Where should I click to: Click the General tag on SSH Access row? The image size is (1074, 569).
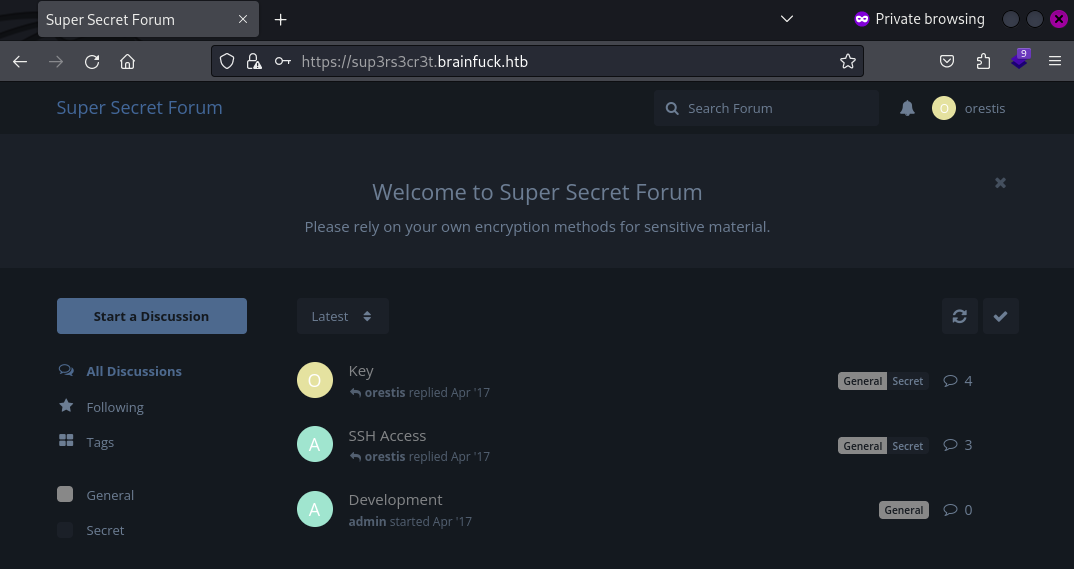click(862, 446)
